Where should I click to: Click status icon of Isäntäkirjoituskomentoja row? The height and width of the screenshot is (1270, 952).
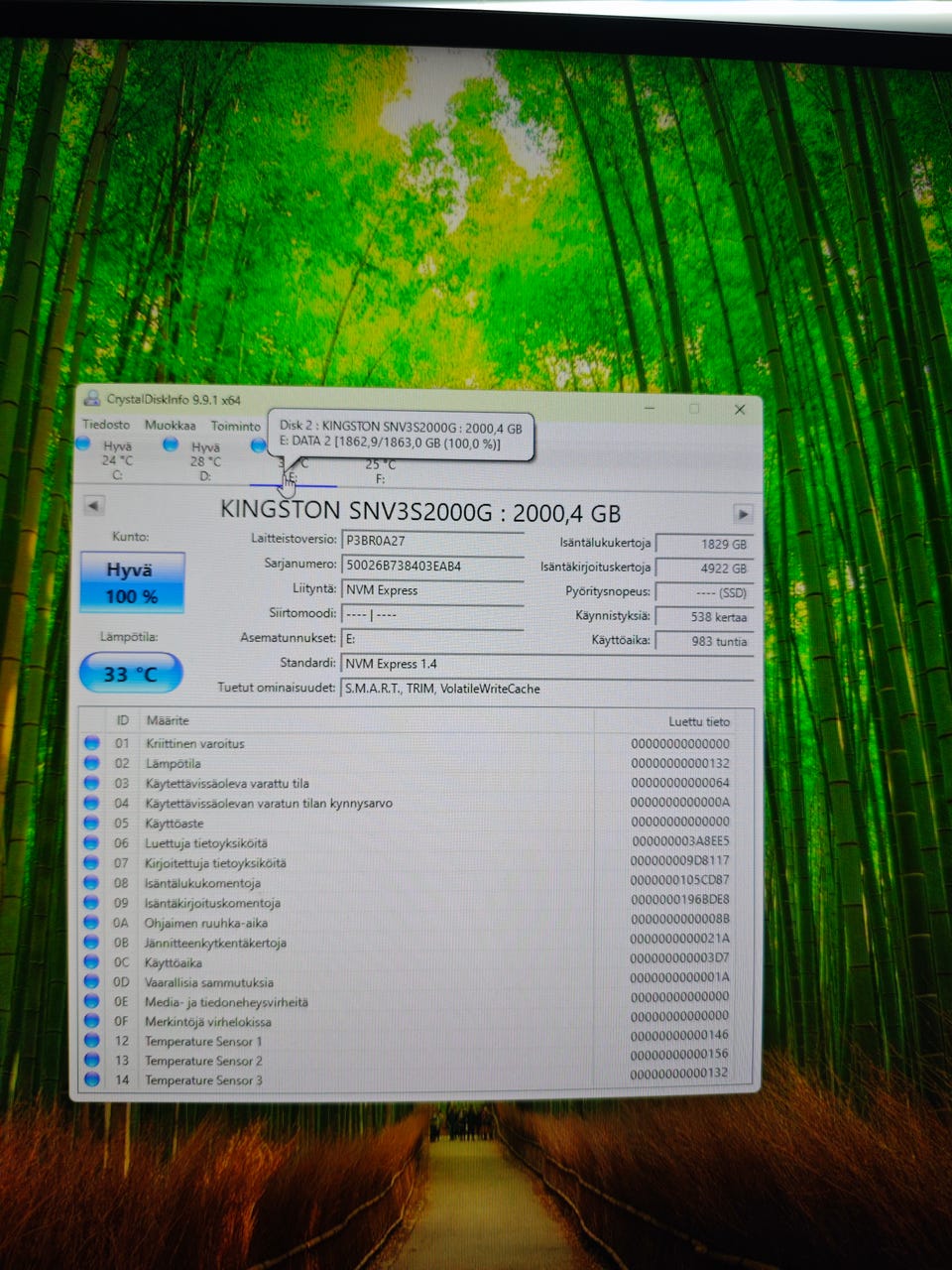click(x=92, y=902)
